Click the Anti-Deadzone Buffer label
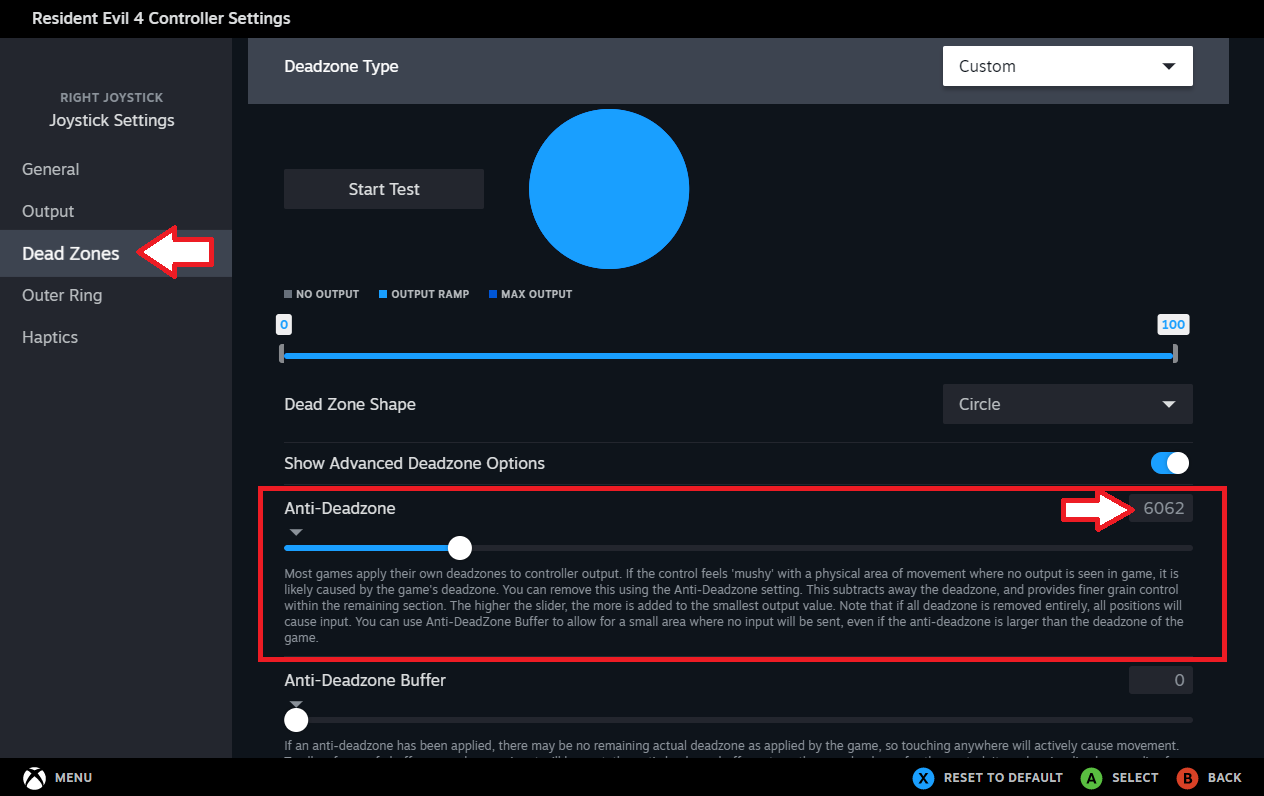1264x796 pixels. (365, 680)
